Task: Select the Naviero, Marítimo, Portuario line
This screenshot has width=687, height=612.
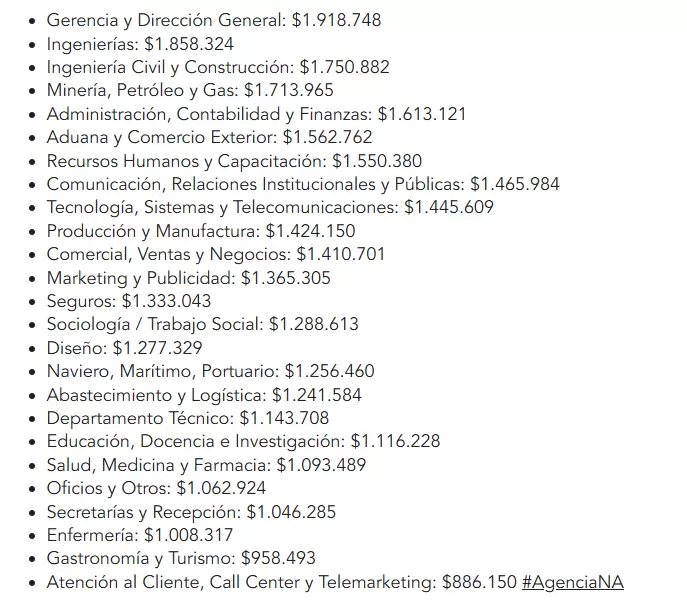Action: tap(210, 371)
